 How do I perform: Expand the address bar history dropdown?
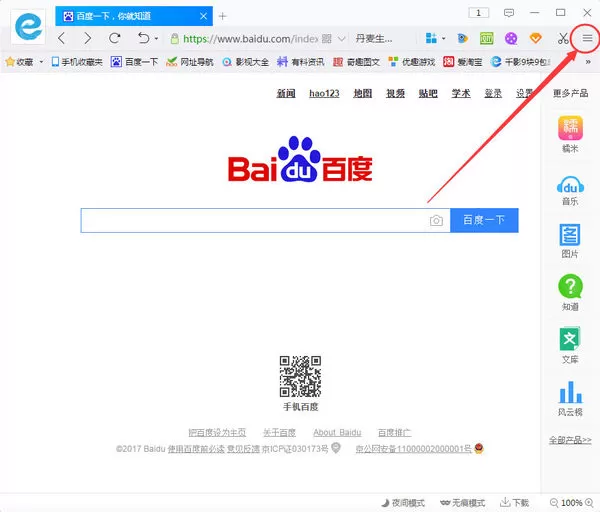click(x=342, y=39)
